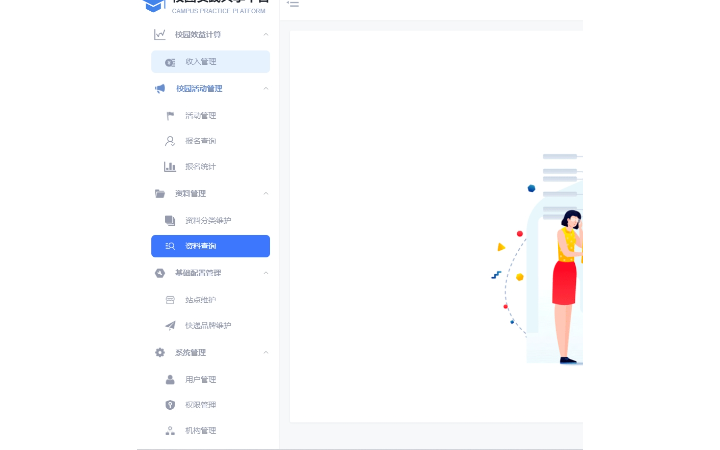Screen dimensions: 720x450
Task: Collapse the 校园活动管理 group chevron
Action: 266,88
